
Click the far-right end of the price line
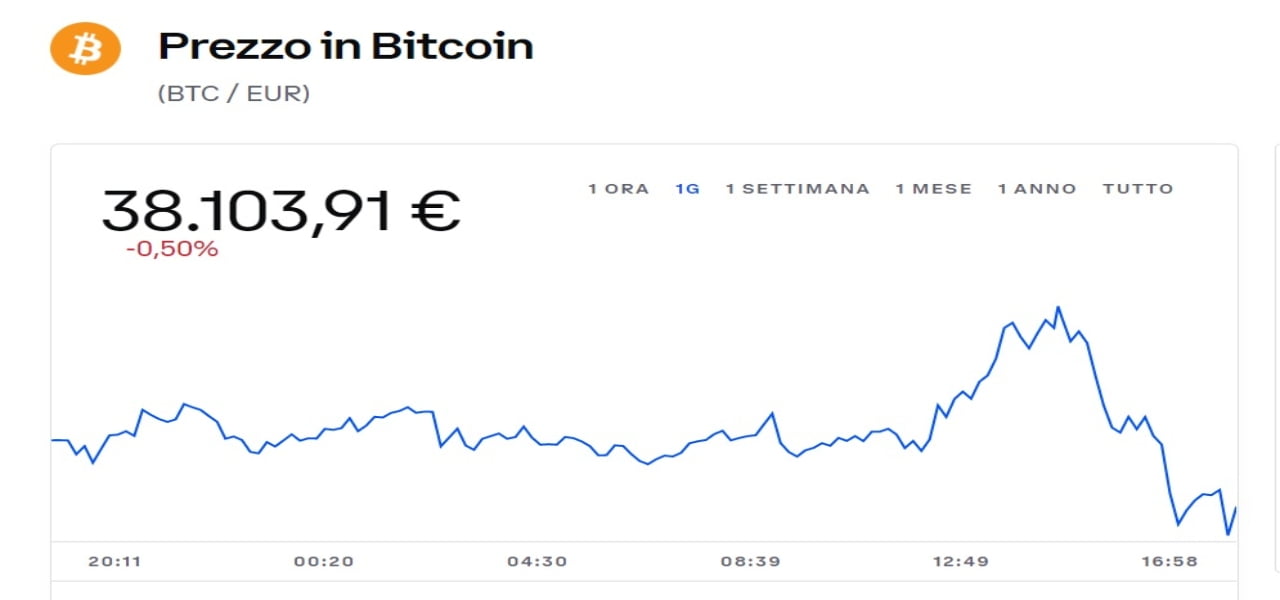(1237, 508)
